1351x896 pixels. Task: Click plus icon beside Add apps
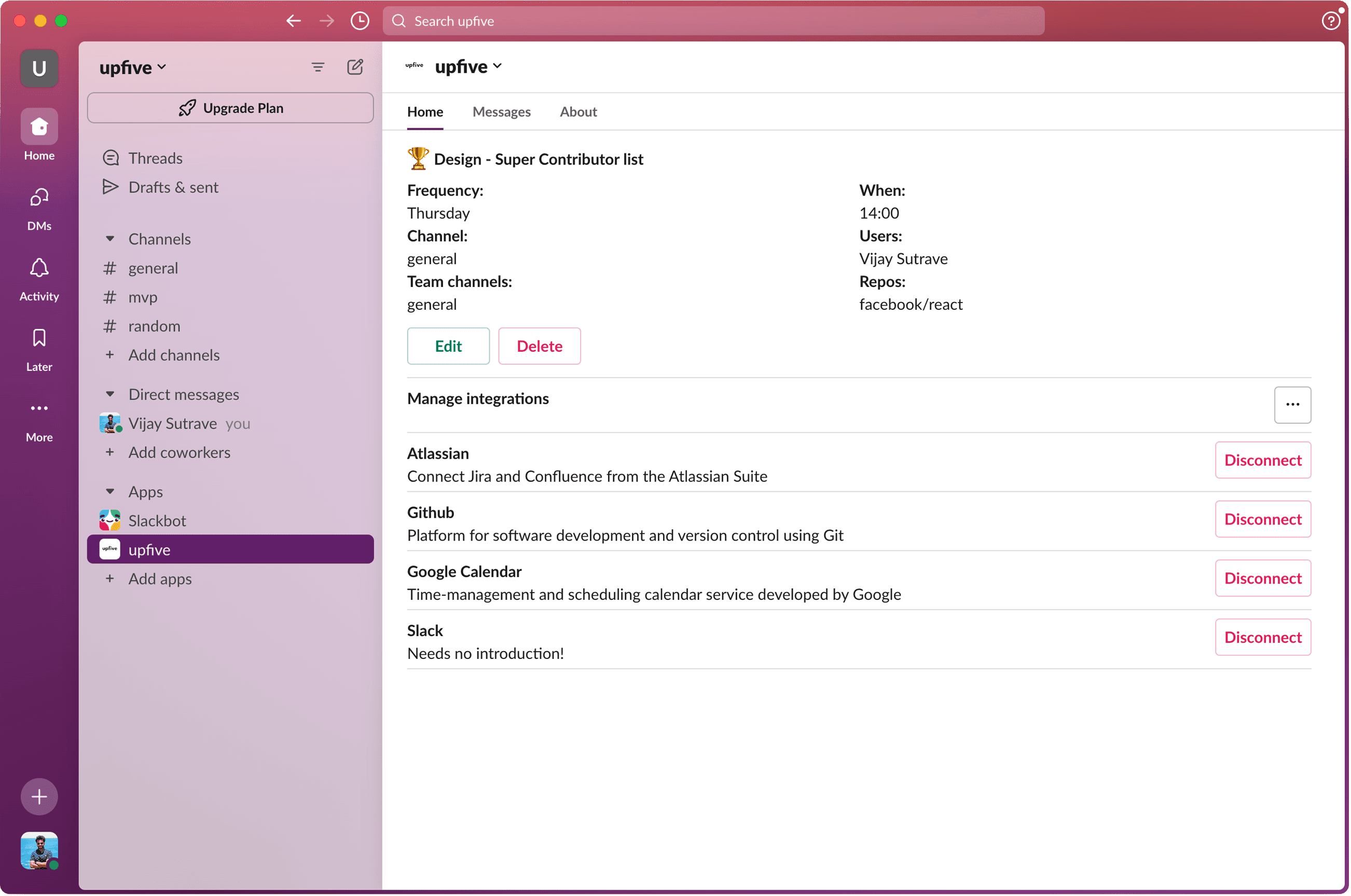109,578
